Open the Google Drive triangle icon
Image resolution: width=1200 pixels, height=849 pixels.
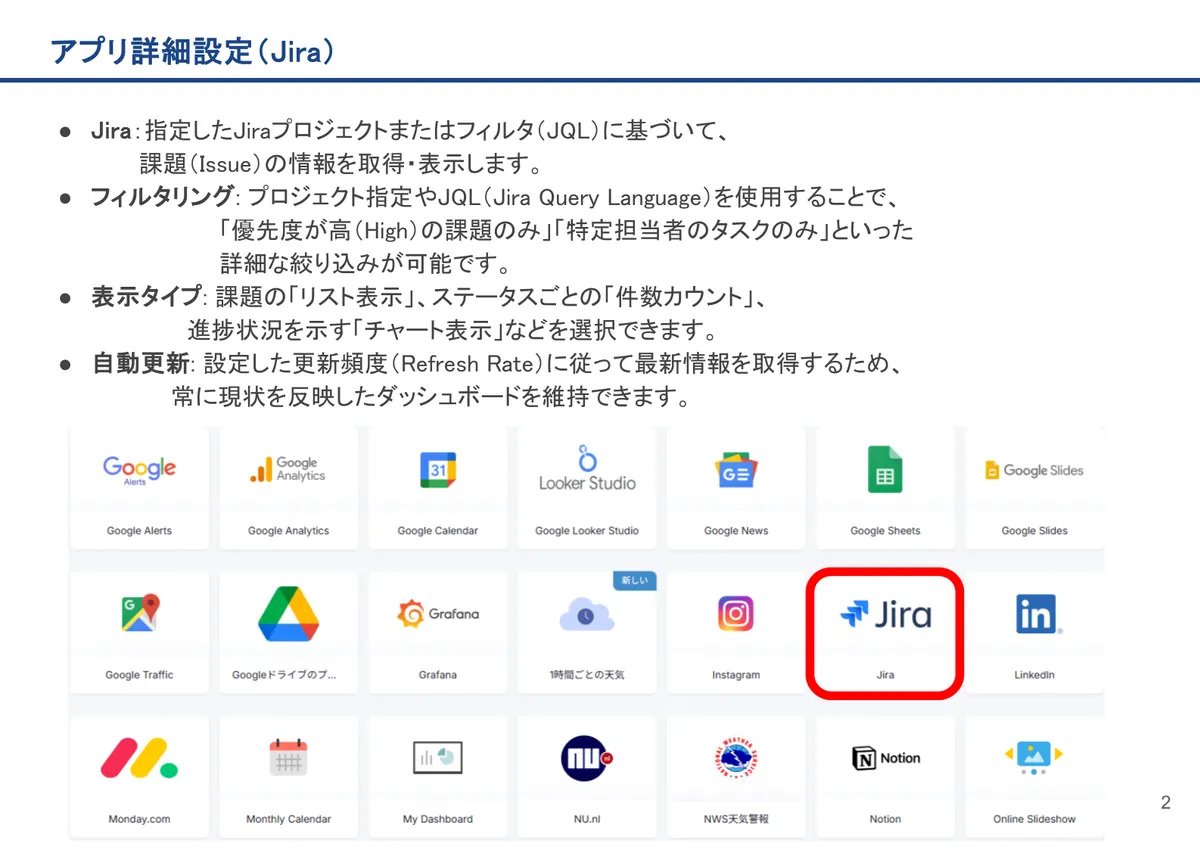click(288, 613)
